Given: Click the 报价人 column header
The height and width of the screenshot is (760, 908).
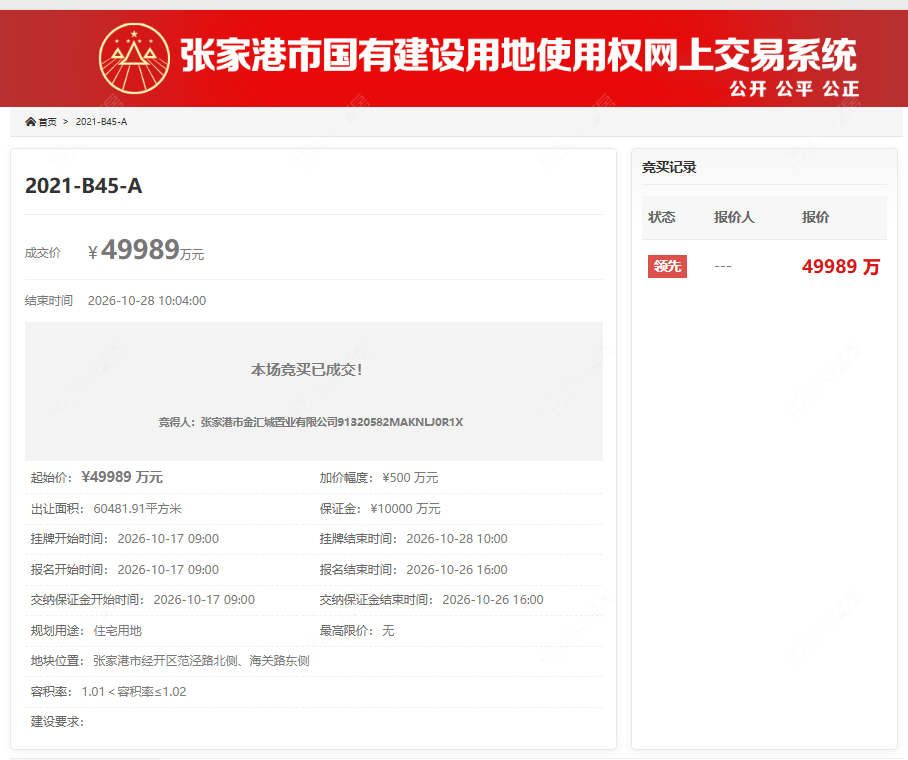Looking at the screenshot, I should click(734, 217).
